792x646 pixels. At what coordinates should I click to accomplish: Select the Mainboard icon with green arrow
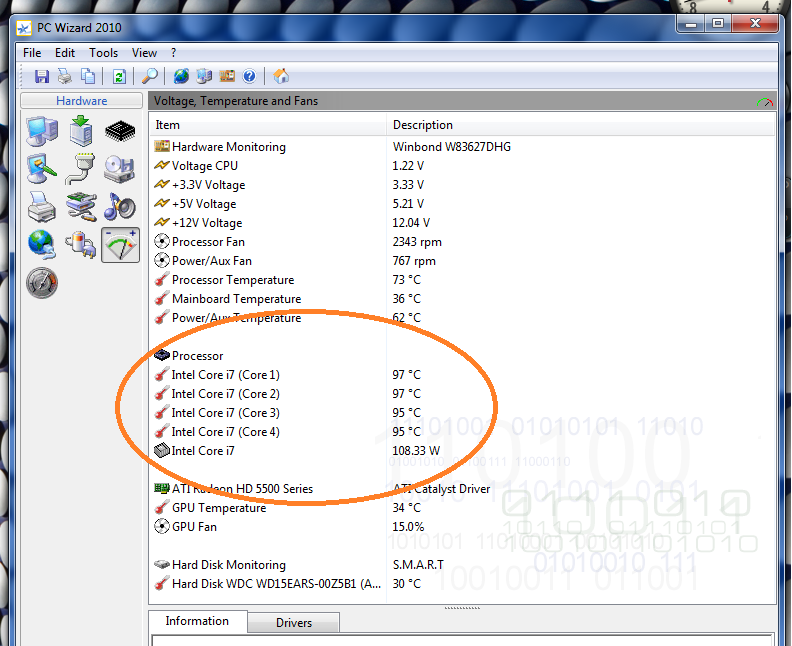[81, 131]
